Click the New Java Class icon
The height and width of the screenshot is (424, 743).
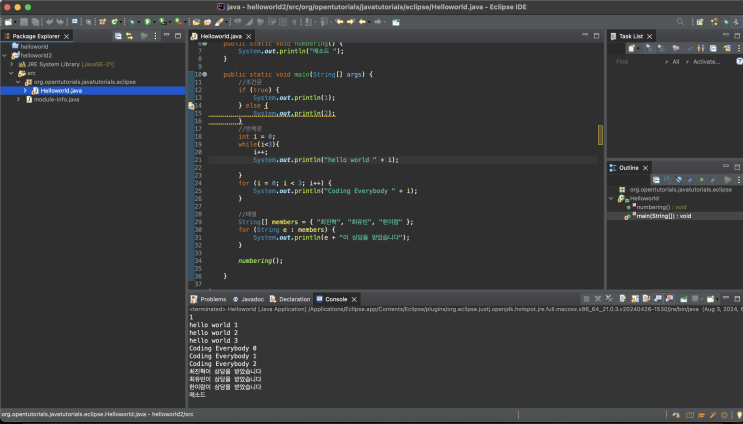coord(114,22)
